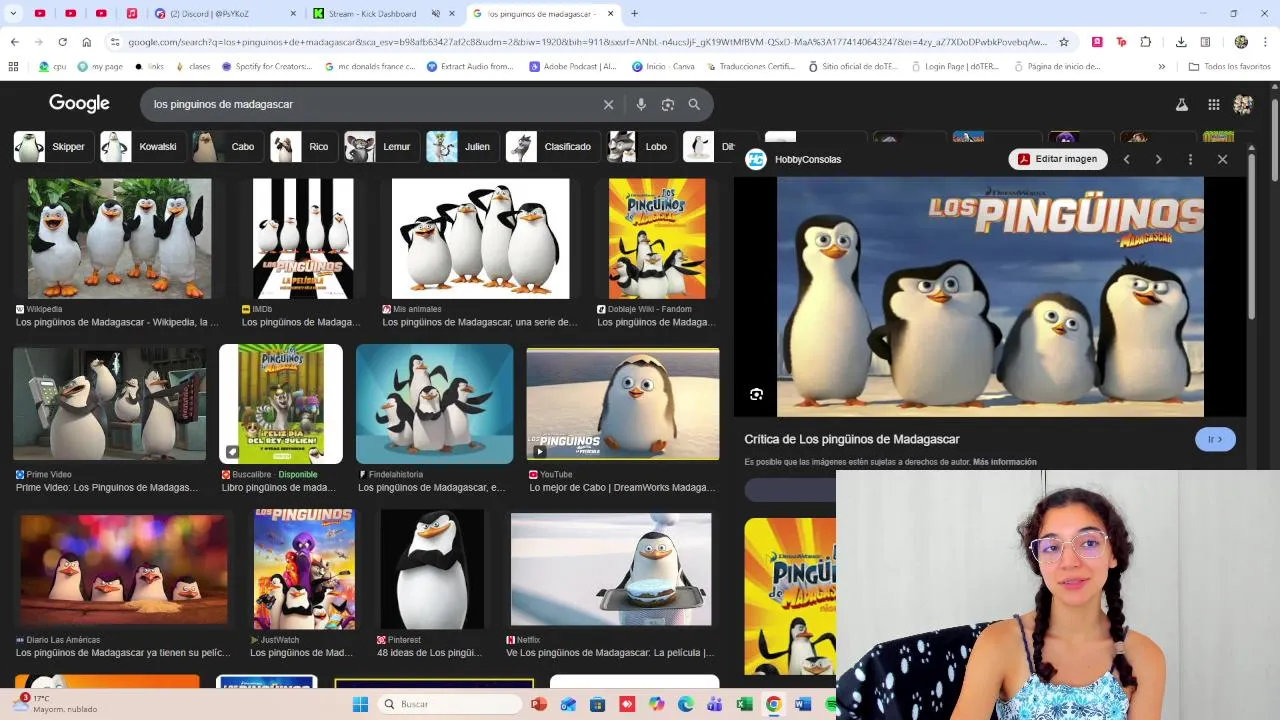Screen dimensions: 1280x720
Task: Click the Chrome address bar URL
Action: [587, 42]
